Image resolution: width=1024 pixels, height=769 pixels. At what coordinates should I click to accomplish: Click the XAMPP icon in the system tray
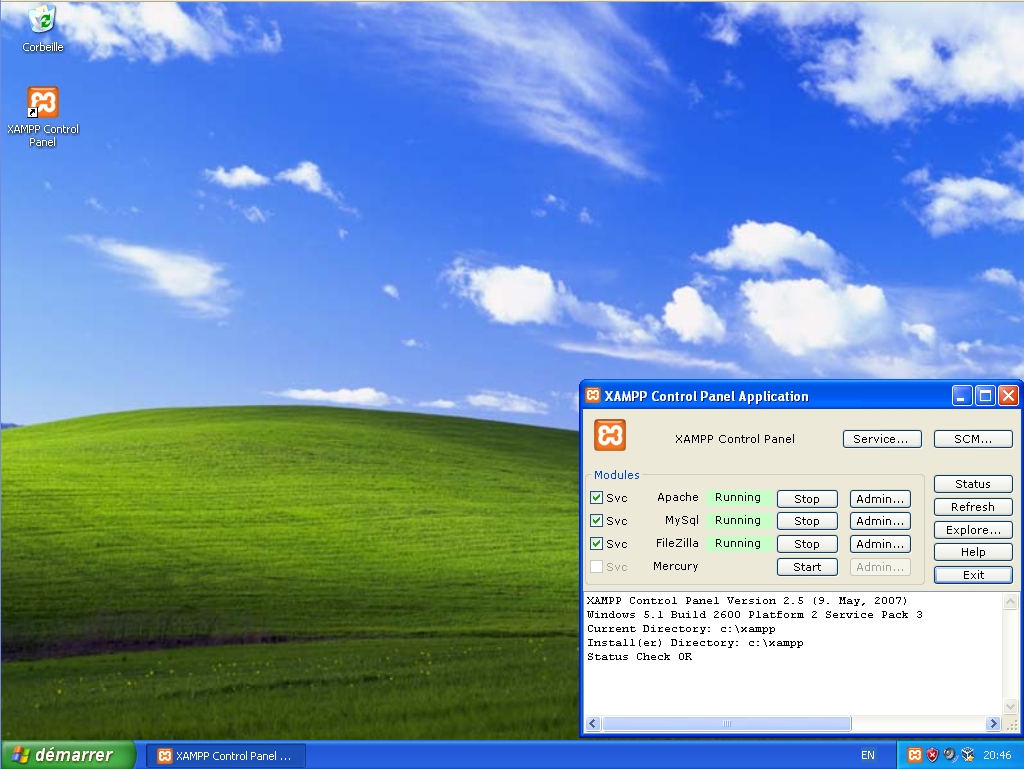pos(914,755)
